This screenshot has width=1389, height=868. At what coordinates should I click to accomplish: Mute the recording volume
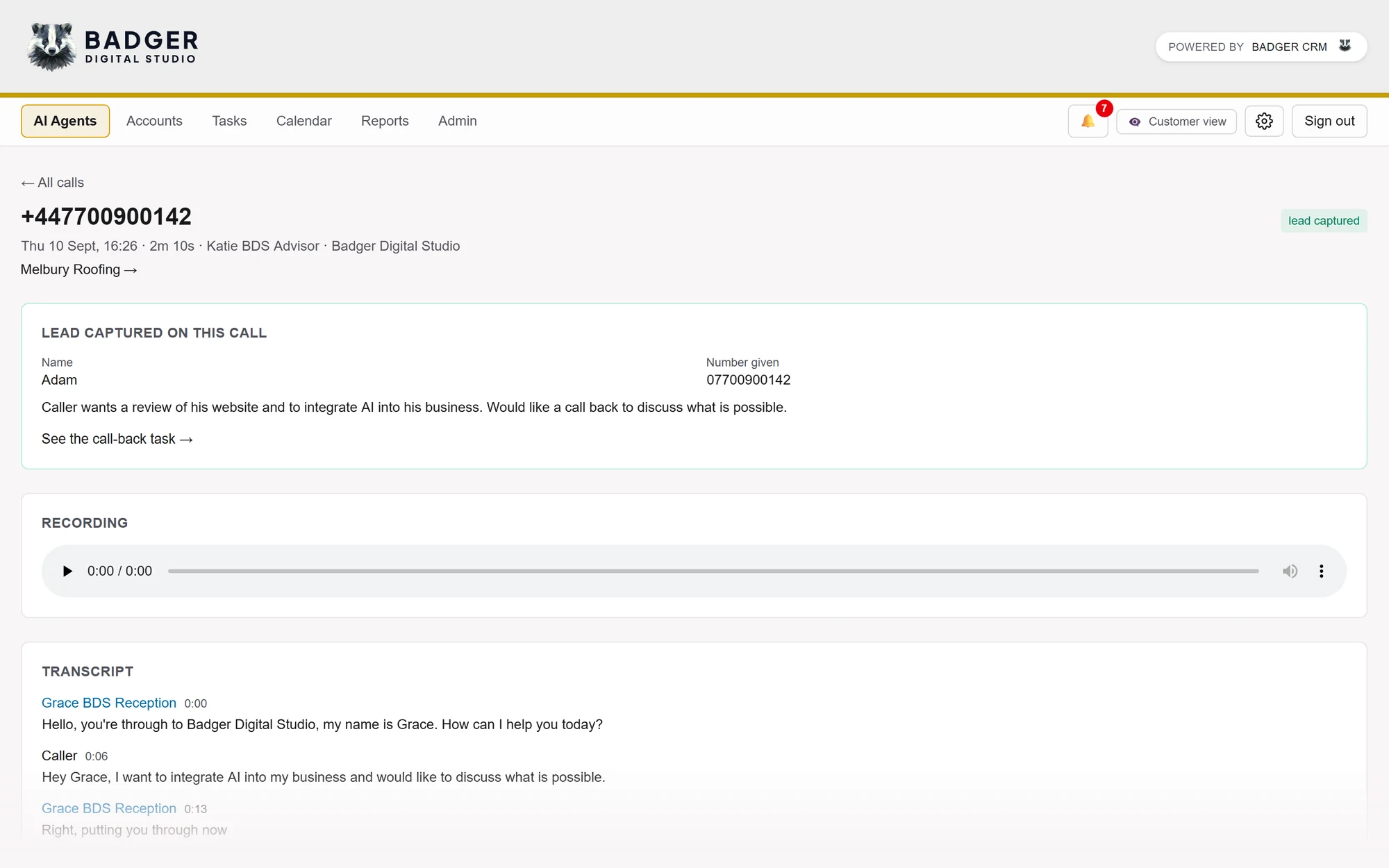[x=1290, y=571]
